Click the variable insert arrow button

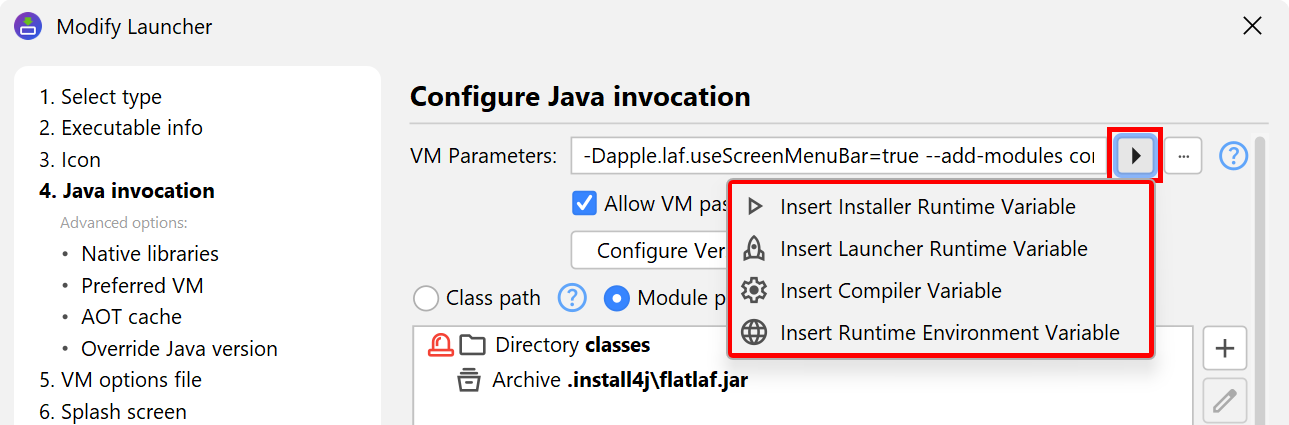[x=1135, y=156]
